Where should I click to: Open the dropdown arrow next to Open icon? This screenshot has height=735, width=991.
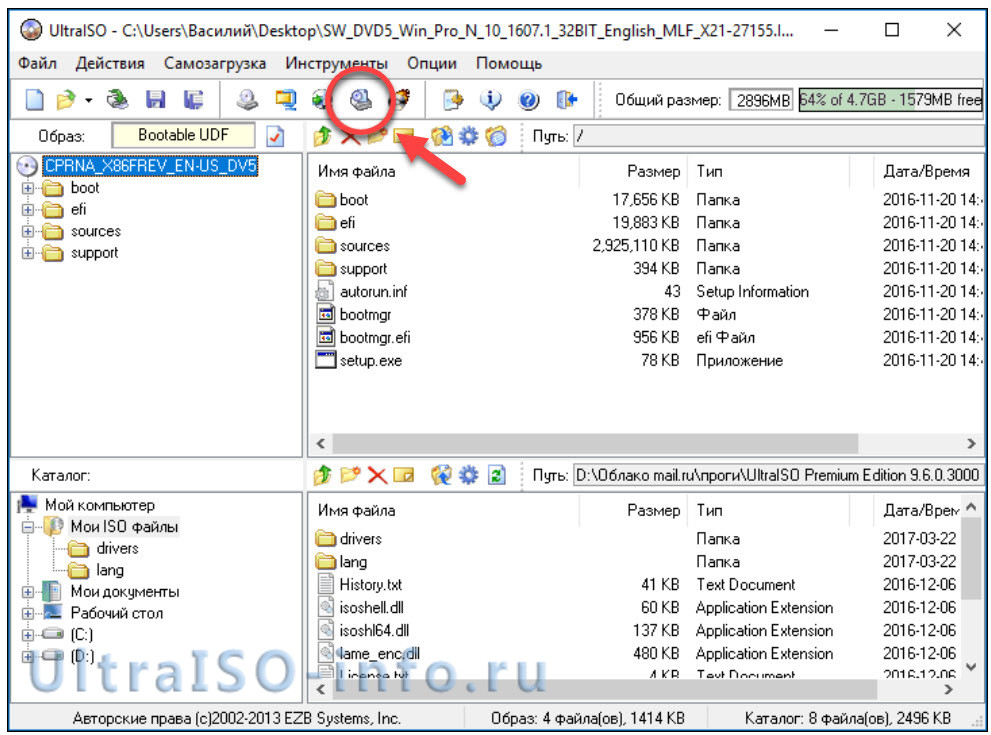[88, 100]
